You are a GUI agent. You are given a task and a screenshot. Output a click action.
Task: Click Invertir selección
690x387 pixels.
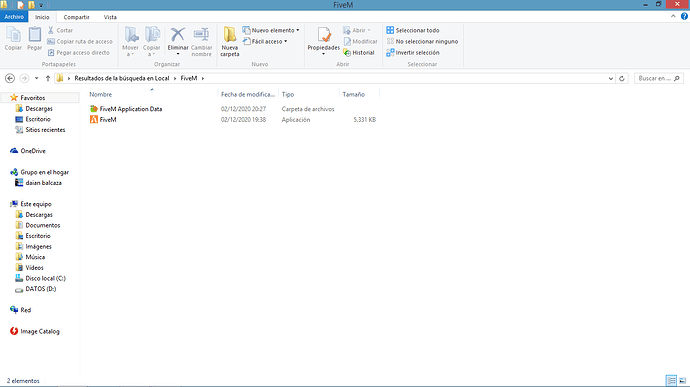point(413,52)
